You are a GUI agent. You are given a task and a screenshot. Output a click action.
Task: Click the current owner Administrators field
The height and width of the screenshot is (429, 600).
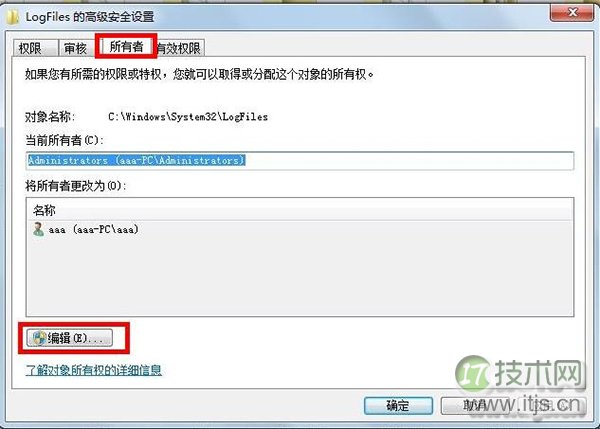(300, 160)
